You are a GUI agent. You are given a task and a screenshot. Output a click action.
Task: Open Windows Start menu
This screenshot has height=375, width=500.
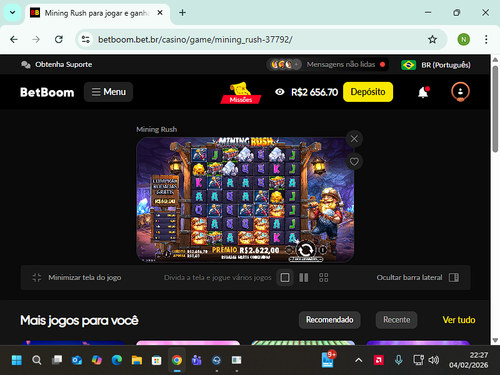click(x=17, y=360)
